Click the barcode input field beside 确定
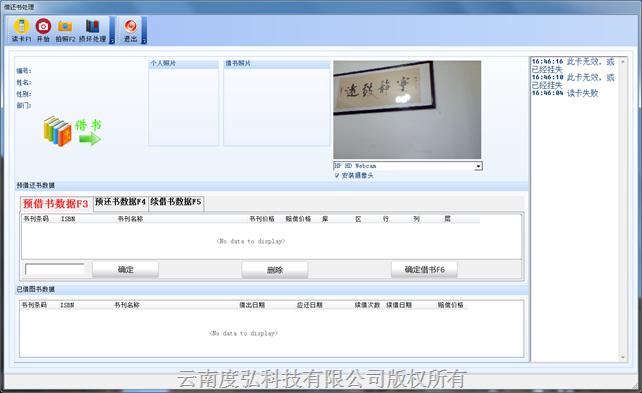This screenshot has width=642, height=393. pyautogui.click(x=55, y=269)
